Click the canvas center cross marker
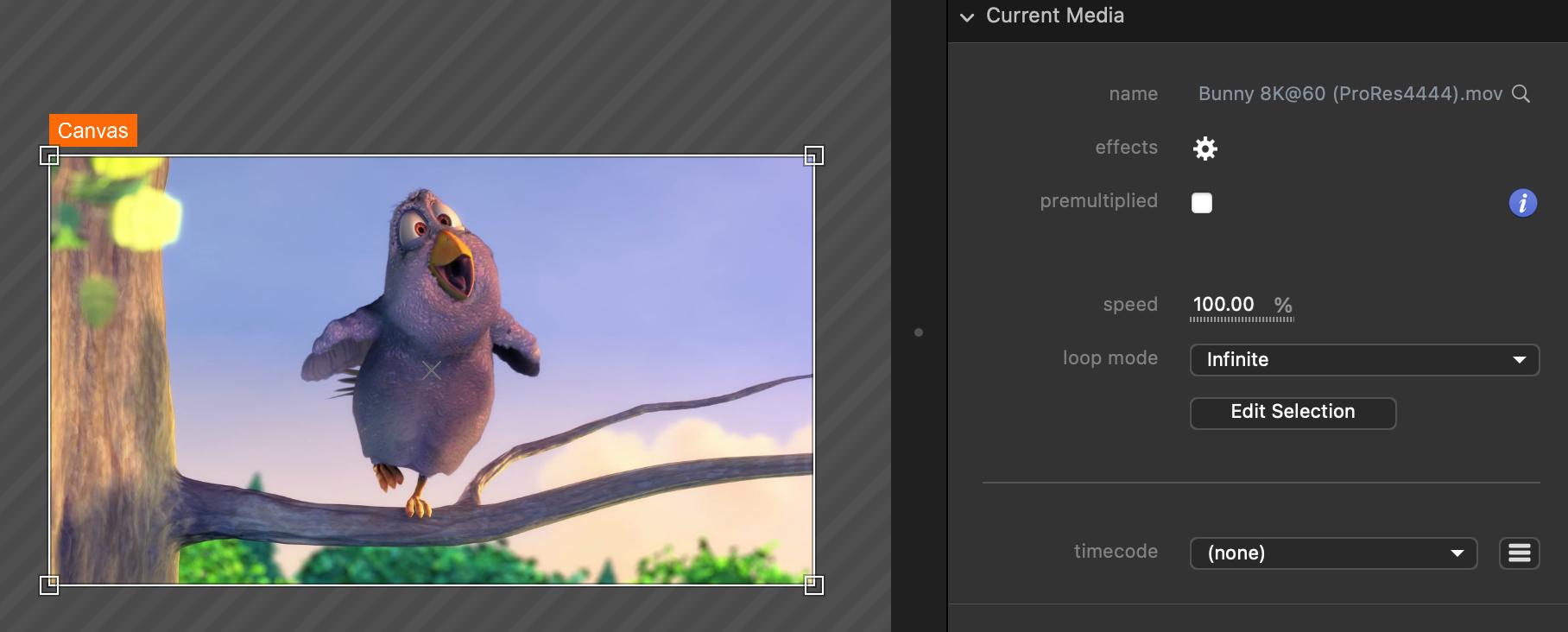 pyautogui.click(x=431, y=370)
